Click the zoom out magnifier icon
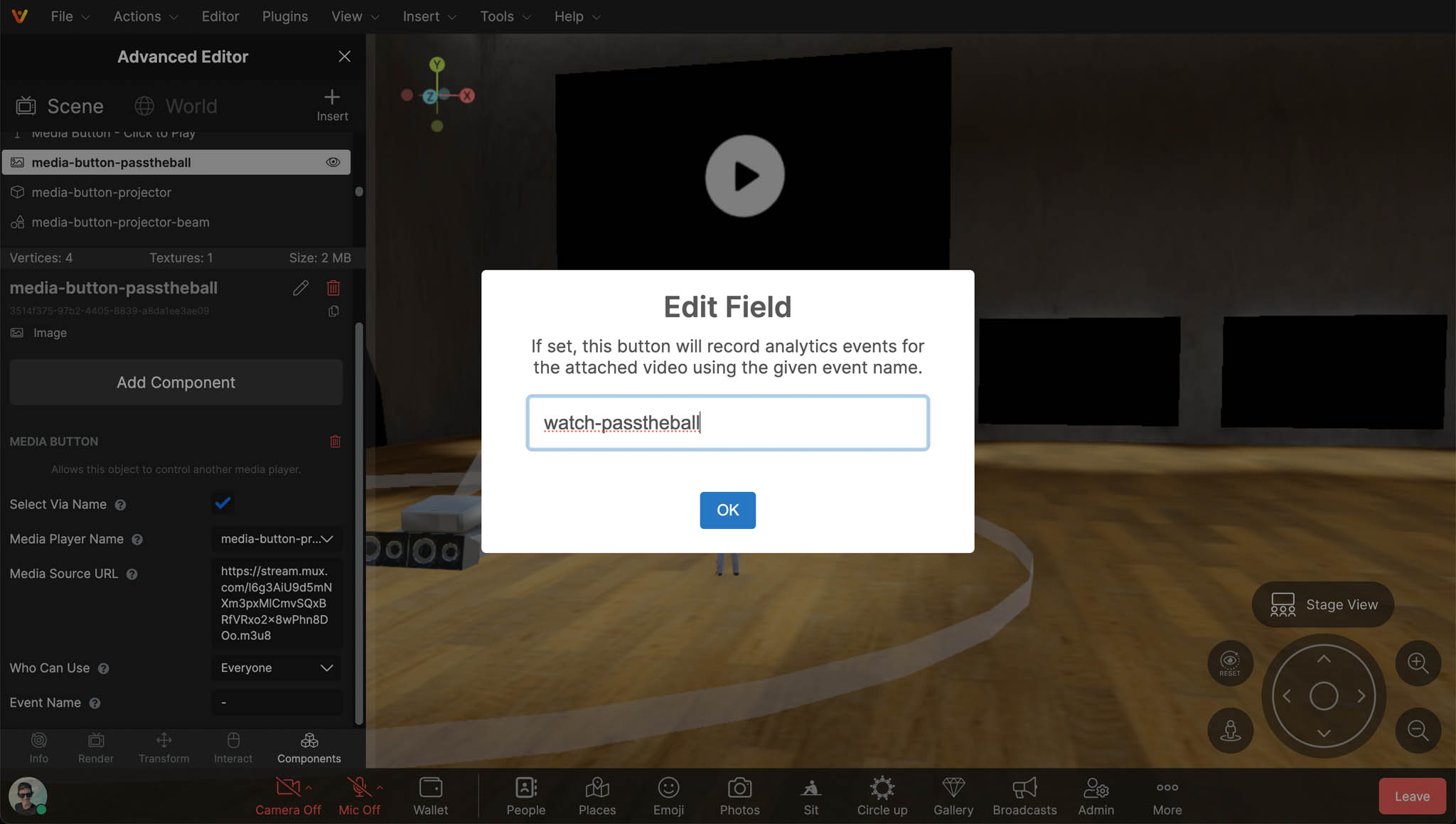Viewport: 1456px width, 824px height. coord(1418,730)
